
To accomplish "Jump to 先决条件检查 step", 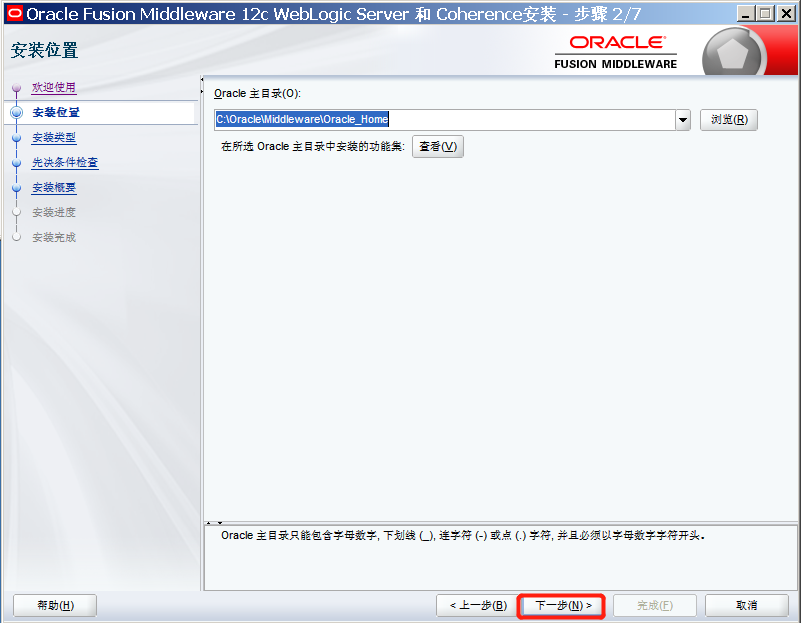I will pos(65,162).
